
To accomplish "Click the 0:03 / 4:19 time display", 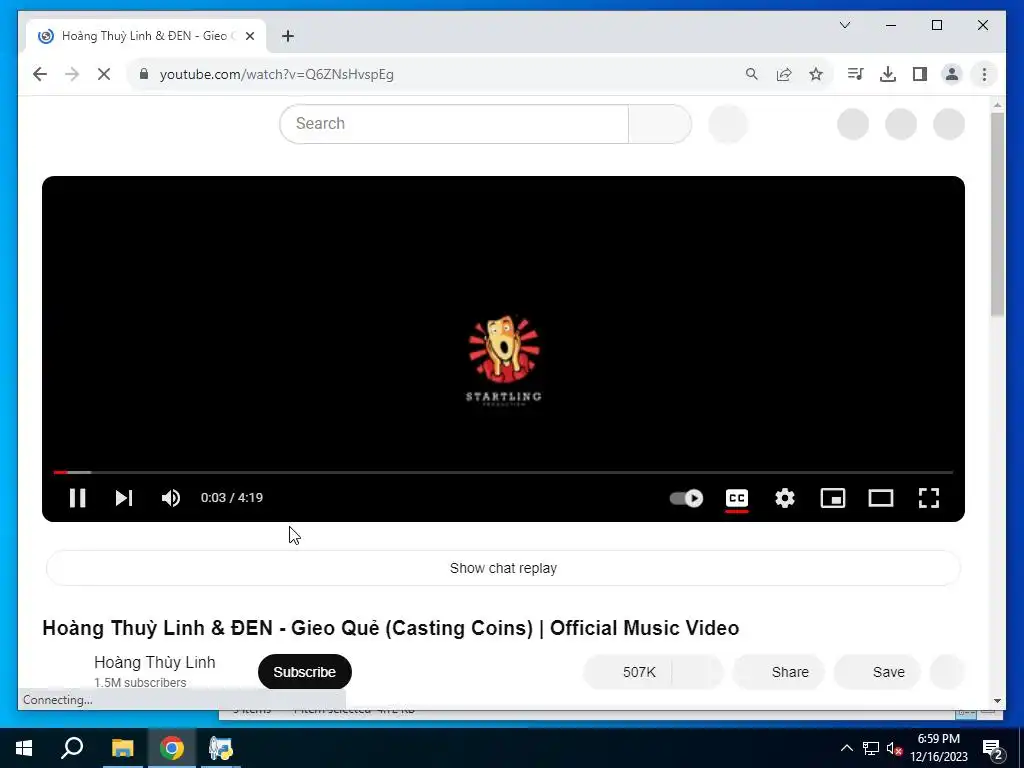I will (x=232, y=498).
